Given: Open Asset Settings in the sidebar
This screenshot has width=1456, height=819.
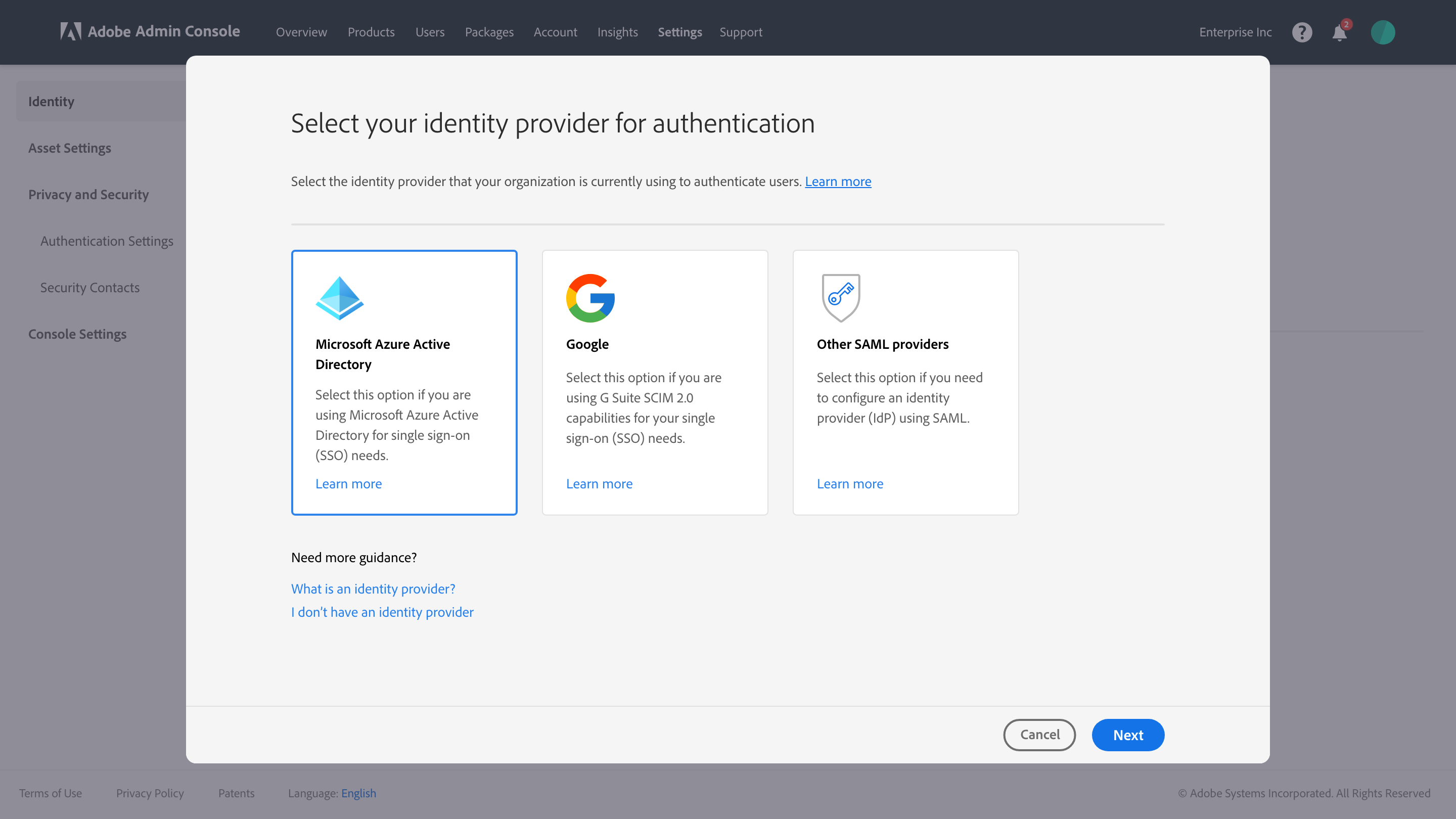Looking at the screenshot, I should click(70, 148).
